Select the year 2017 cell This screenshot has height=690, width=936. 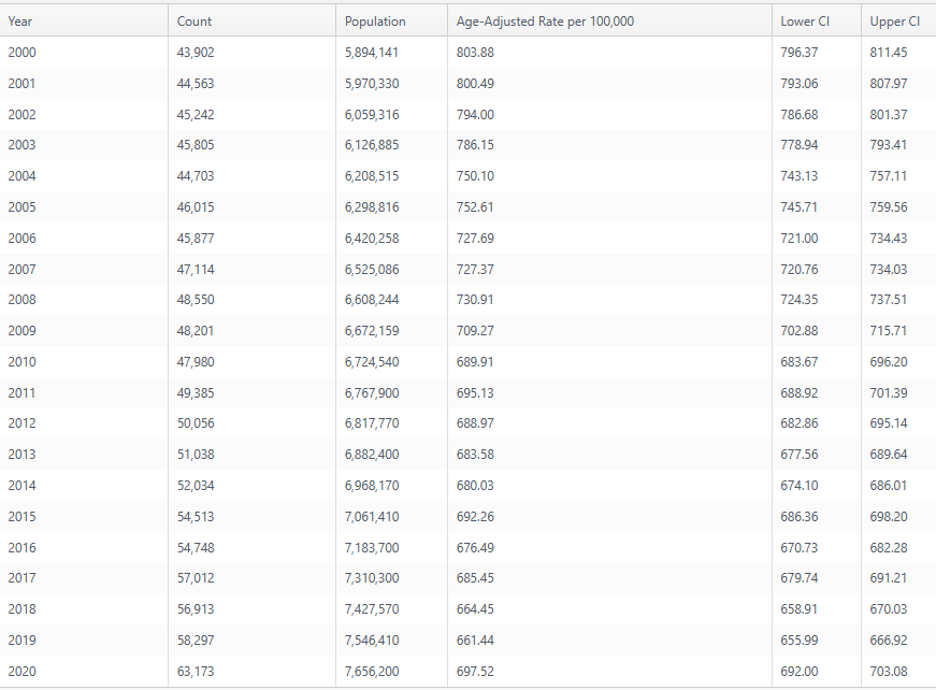(22, 578)
